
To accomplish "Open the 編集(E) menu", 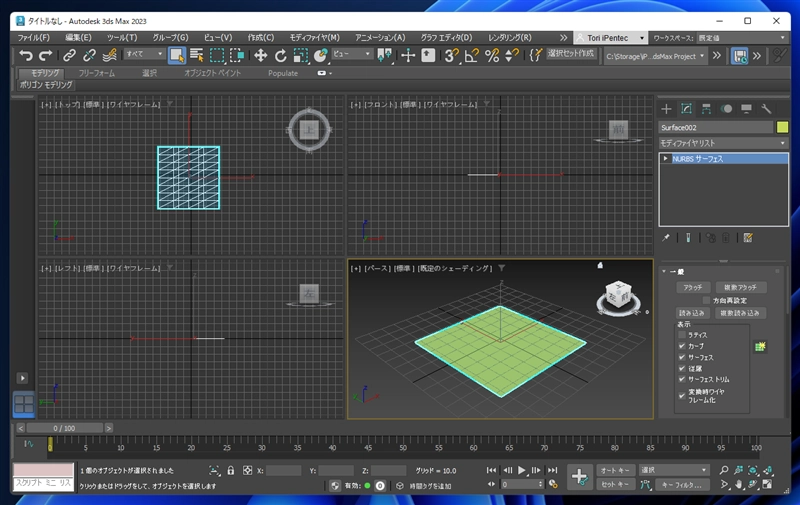I will coord(78,38).
